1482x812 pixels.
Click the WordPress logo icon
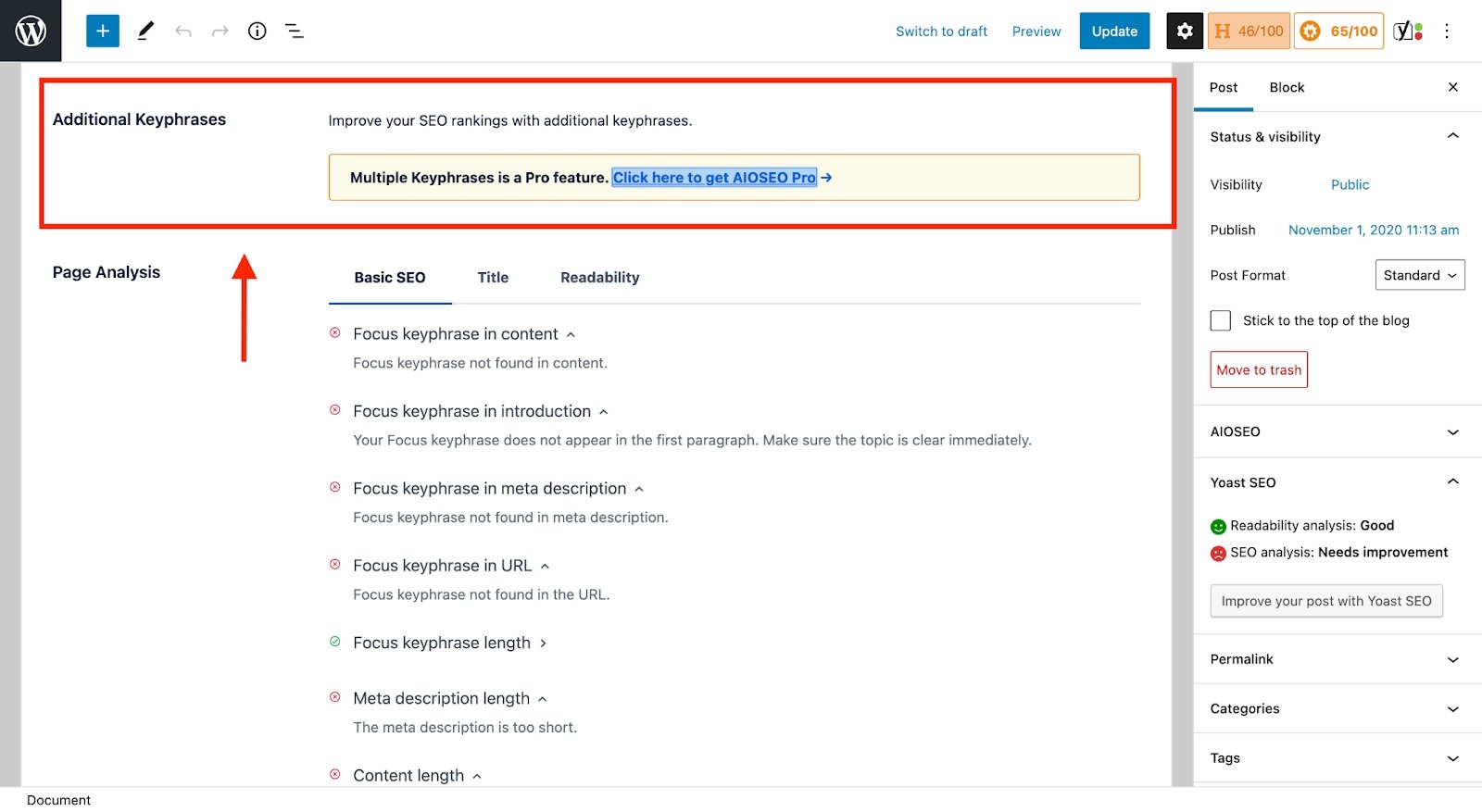pos(31,31)
